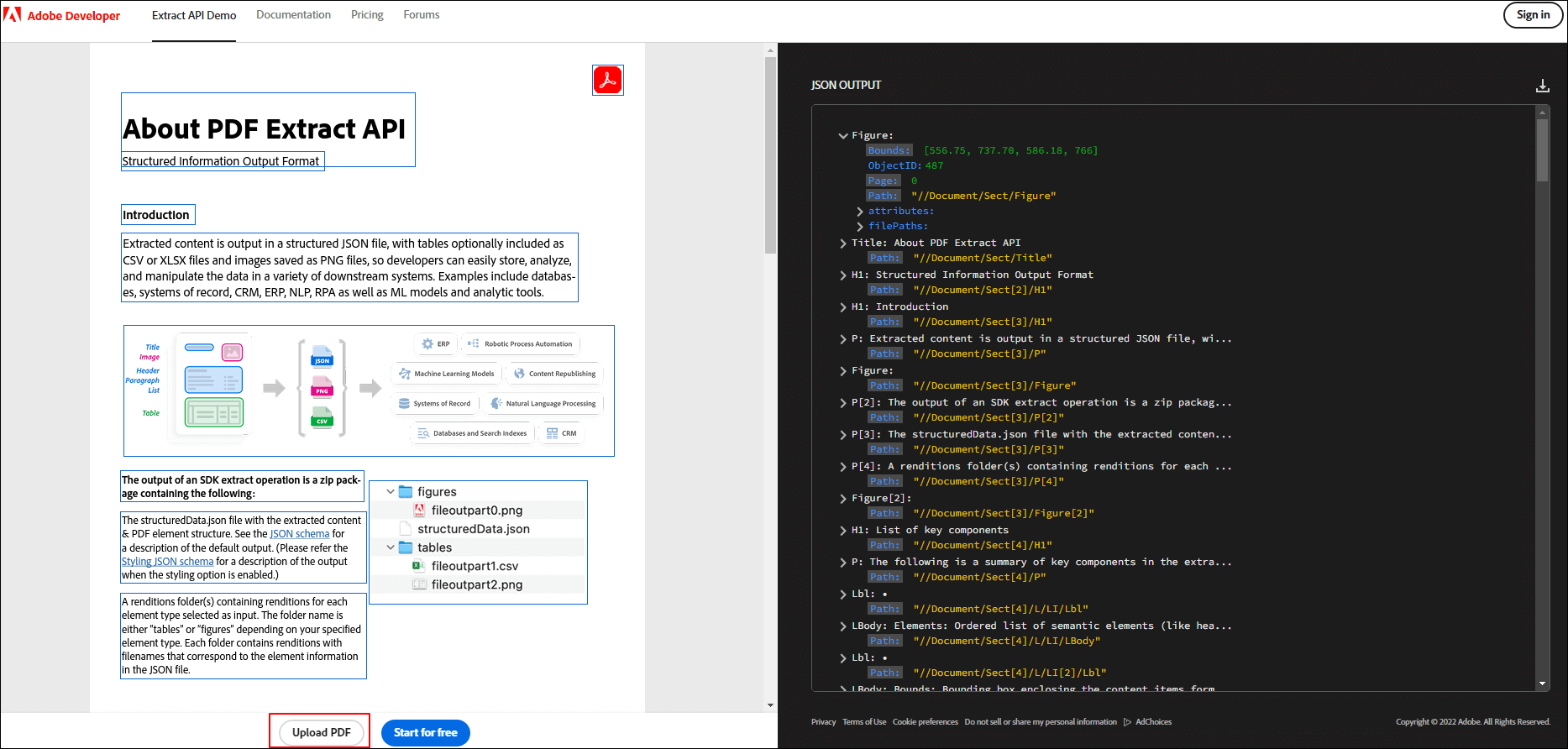Download the JSON output file

[x=1542, y=86]
